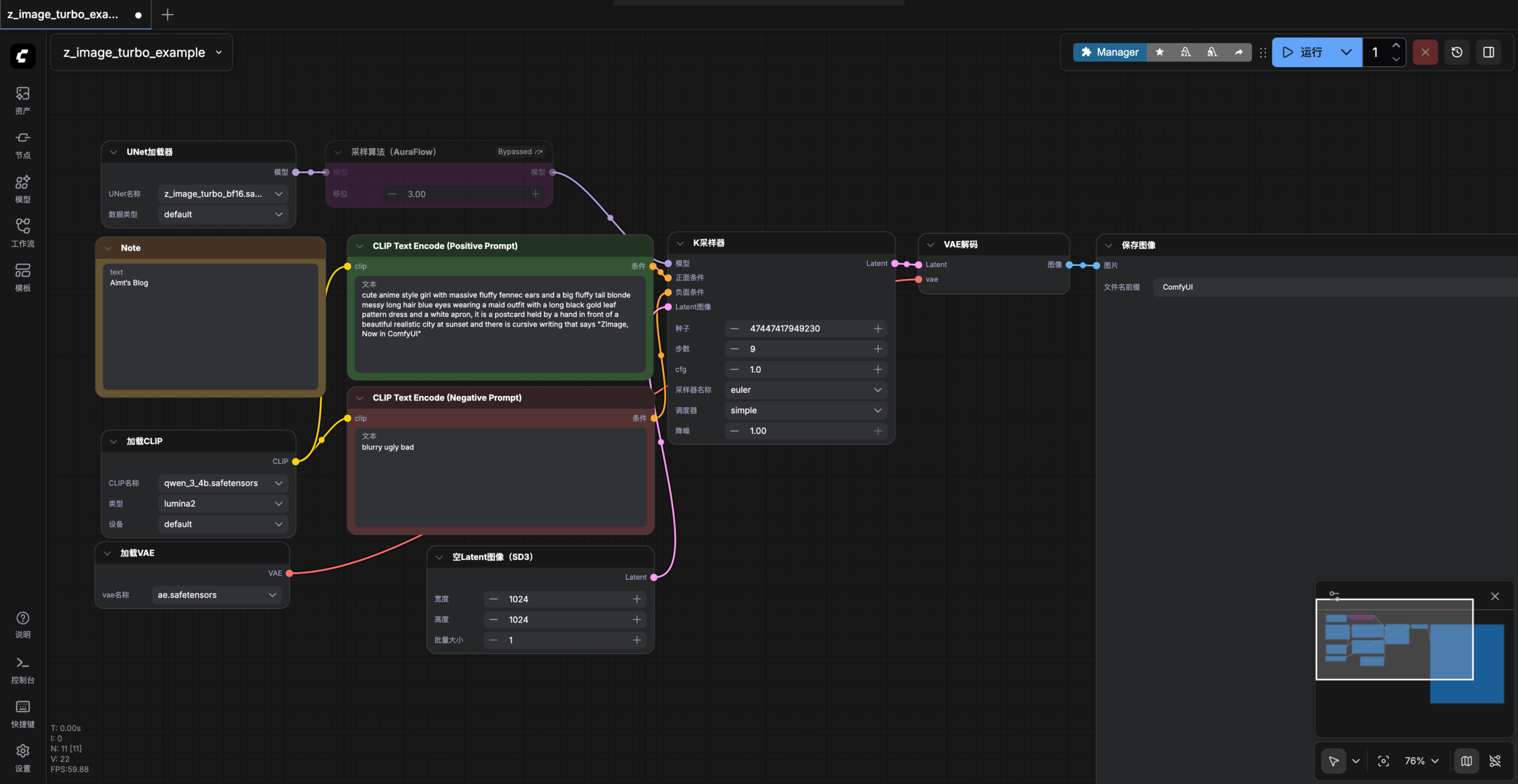Collapse the K采样器 node chevron

point(680,244)
